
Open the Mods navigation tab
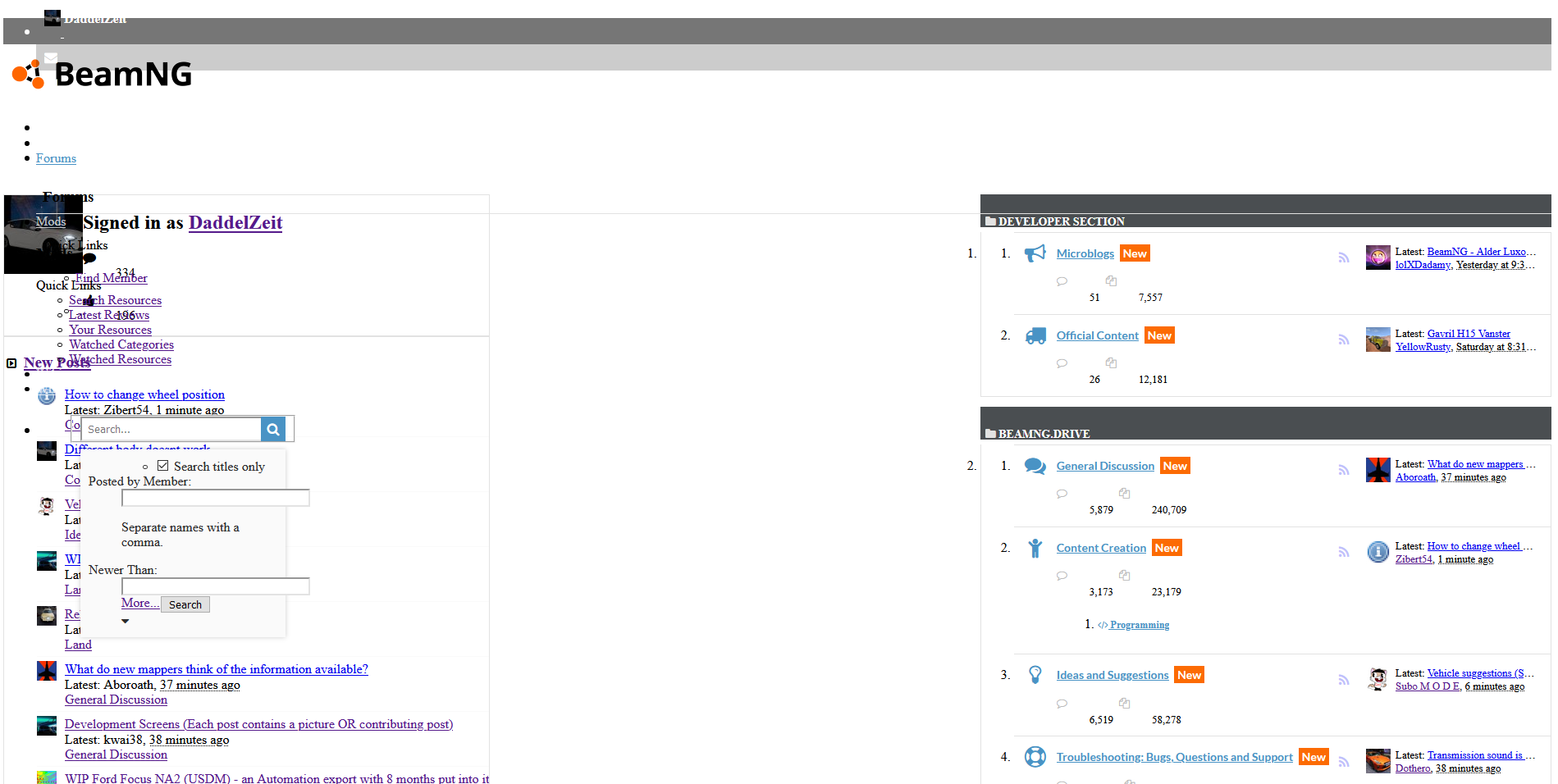[x=51, y=221]
